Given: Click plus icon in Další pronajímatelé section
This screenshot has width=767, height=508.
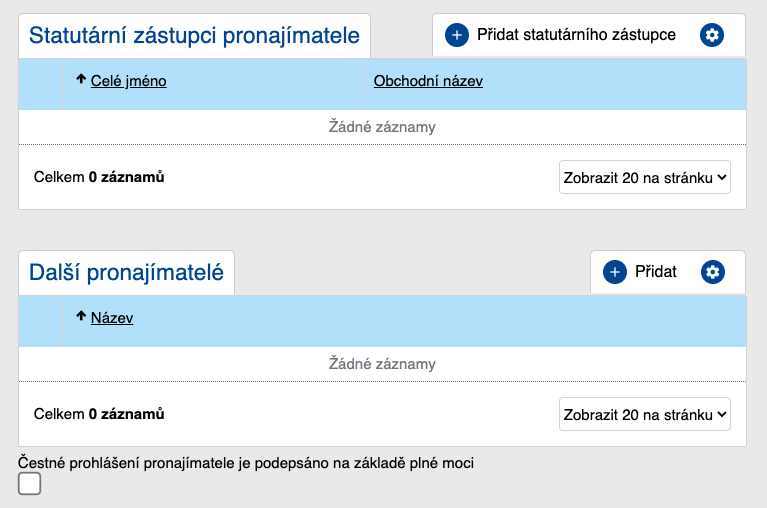Looking at the screenshot, I should (x=615, y=272).
